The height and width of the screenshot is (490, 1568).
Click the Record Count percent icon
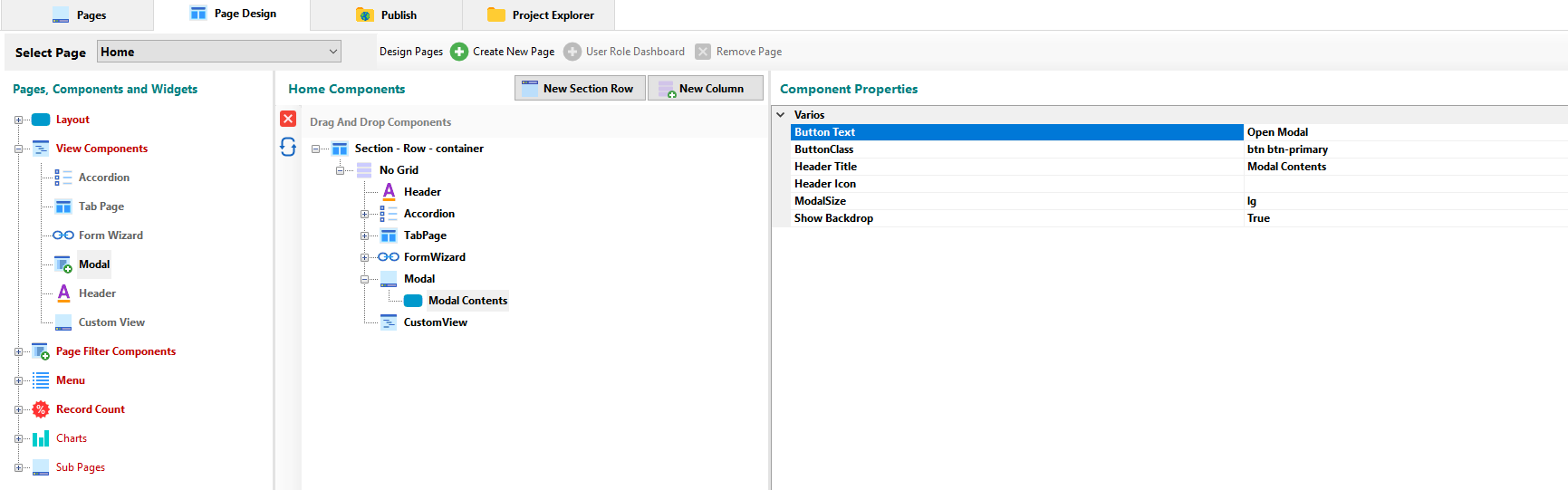coord(41,409)
